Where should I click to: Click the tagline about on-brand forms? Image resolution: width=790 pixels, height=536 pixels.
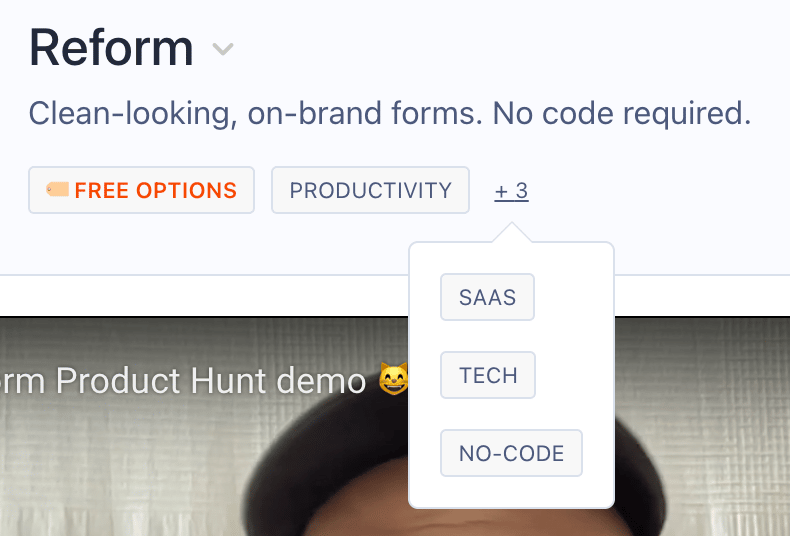(x=390, y=113)
